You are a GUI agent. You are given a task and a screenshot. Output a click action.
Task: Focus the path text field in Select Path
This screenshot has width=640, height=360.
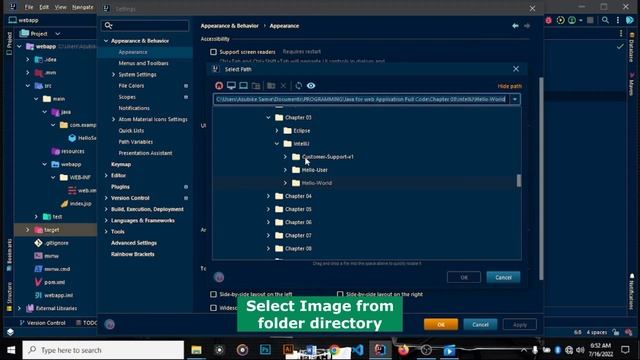pos(361,99)
